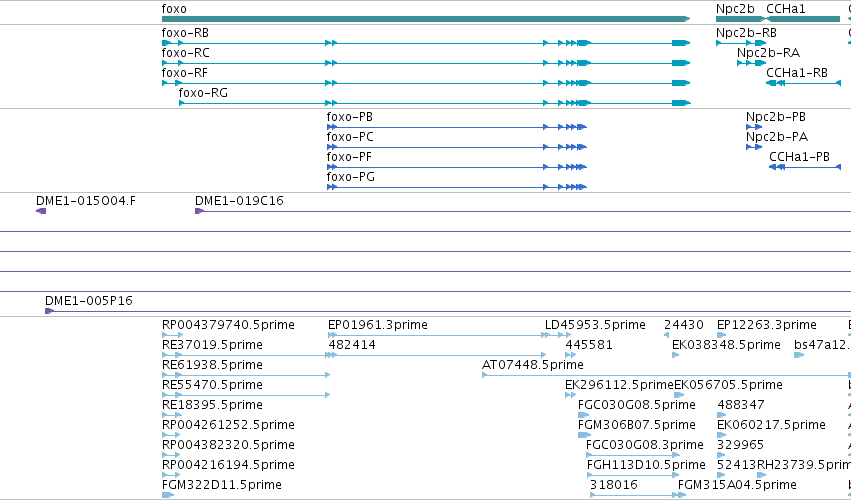Select the foxo-PB protein label
This screenshot has height=500, width=851.
pos(350,117)
